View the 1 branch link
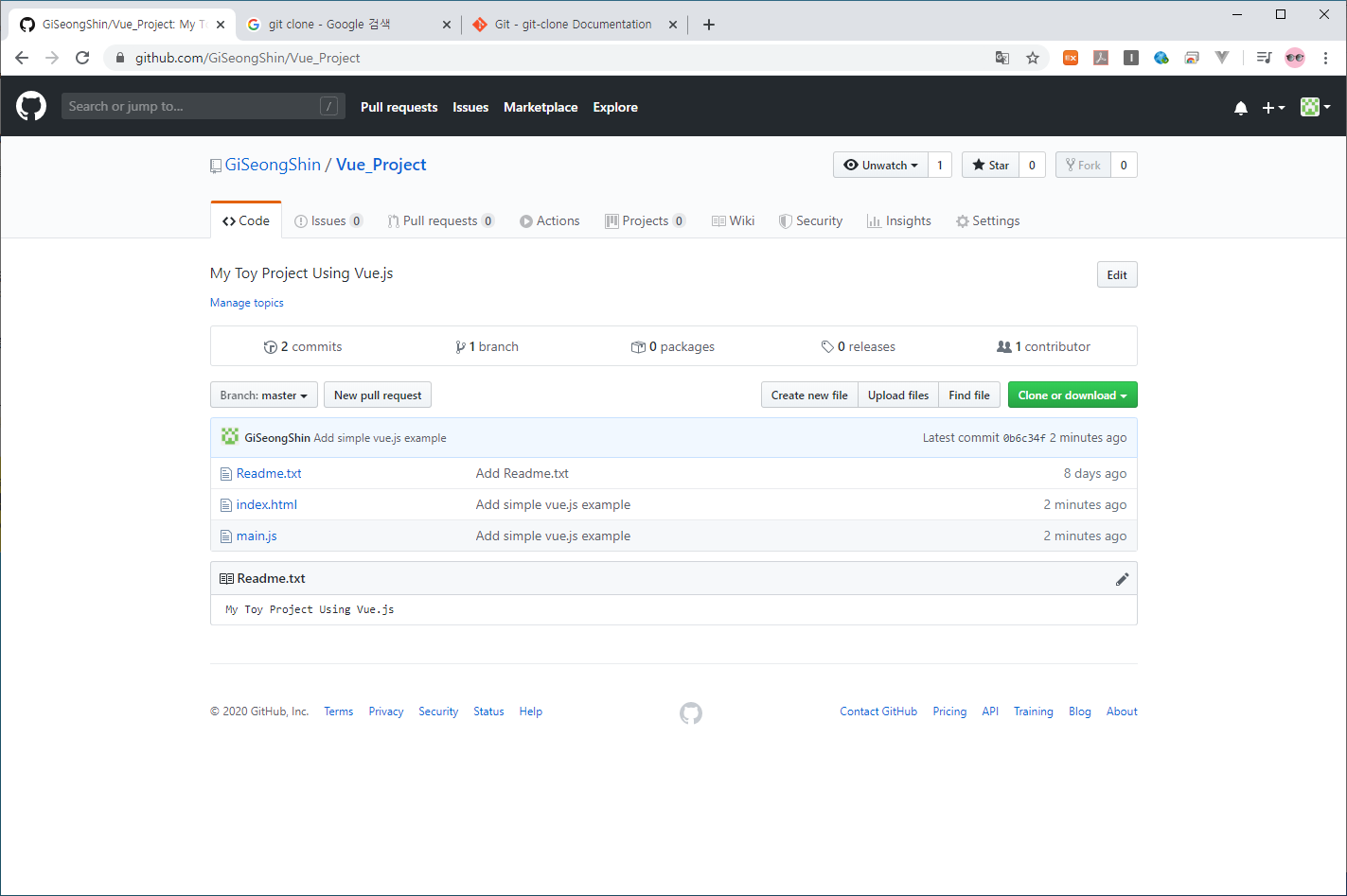Image resolution: width=1347 pixels, height=896 pixels. (x=487, y=346)
